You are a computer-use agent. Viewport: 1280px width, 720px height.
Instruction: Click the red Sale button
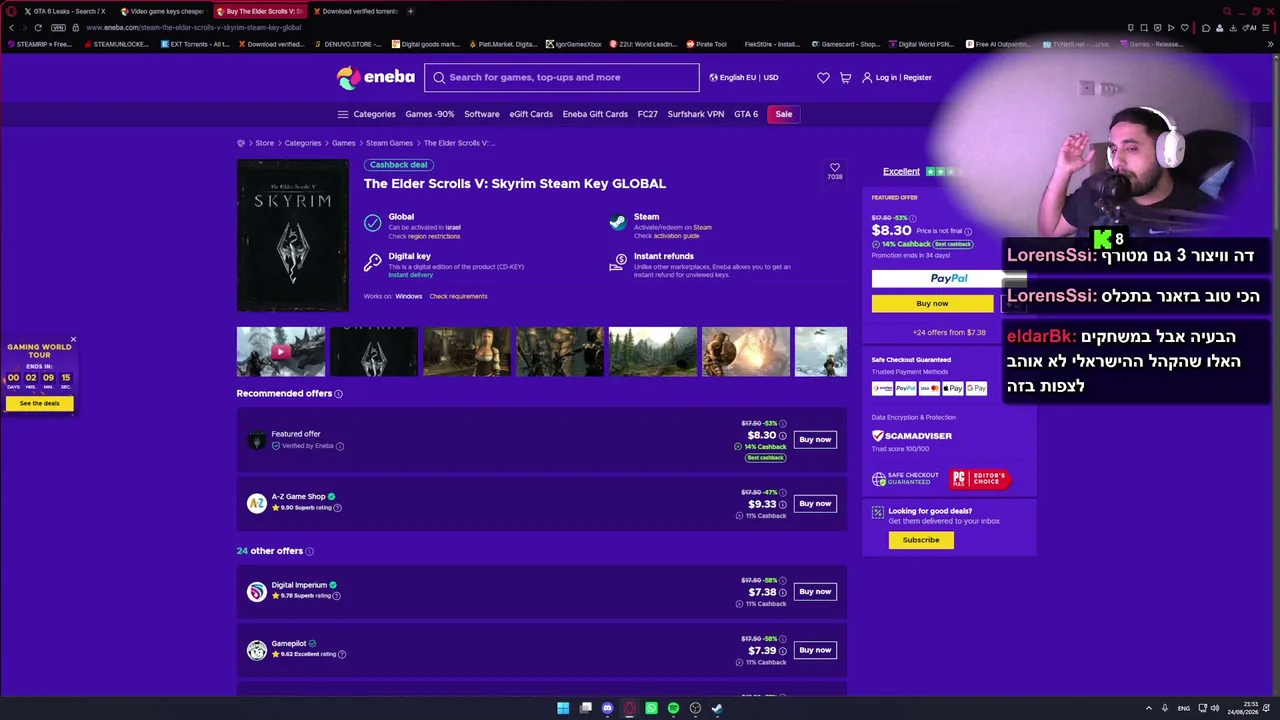tap(784, 114)
